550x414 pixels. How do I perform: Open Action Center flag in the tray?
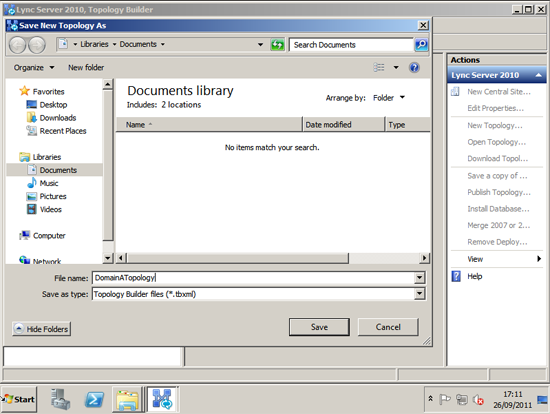(445, 399)
